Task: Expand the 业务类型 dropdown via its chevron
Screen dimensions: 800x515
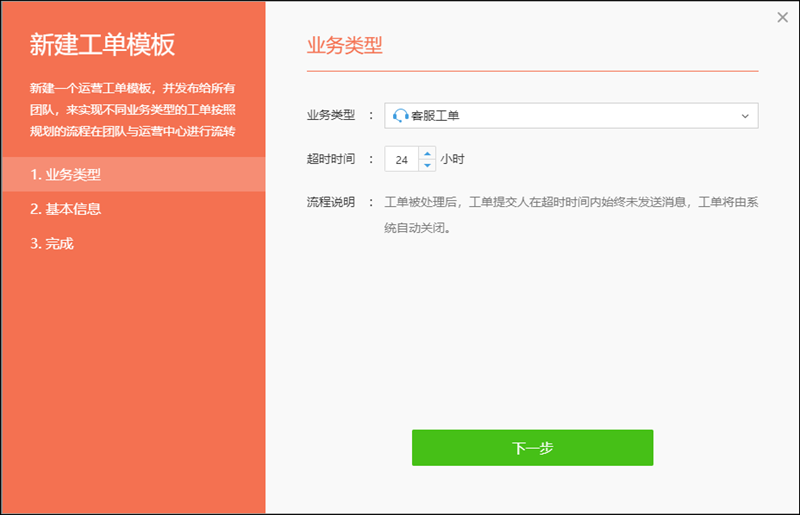Action: [745, 116]
